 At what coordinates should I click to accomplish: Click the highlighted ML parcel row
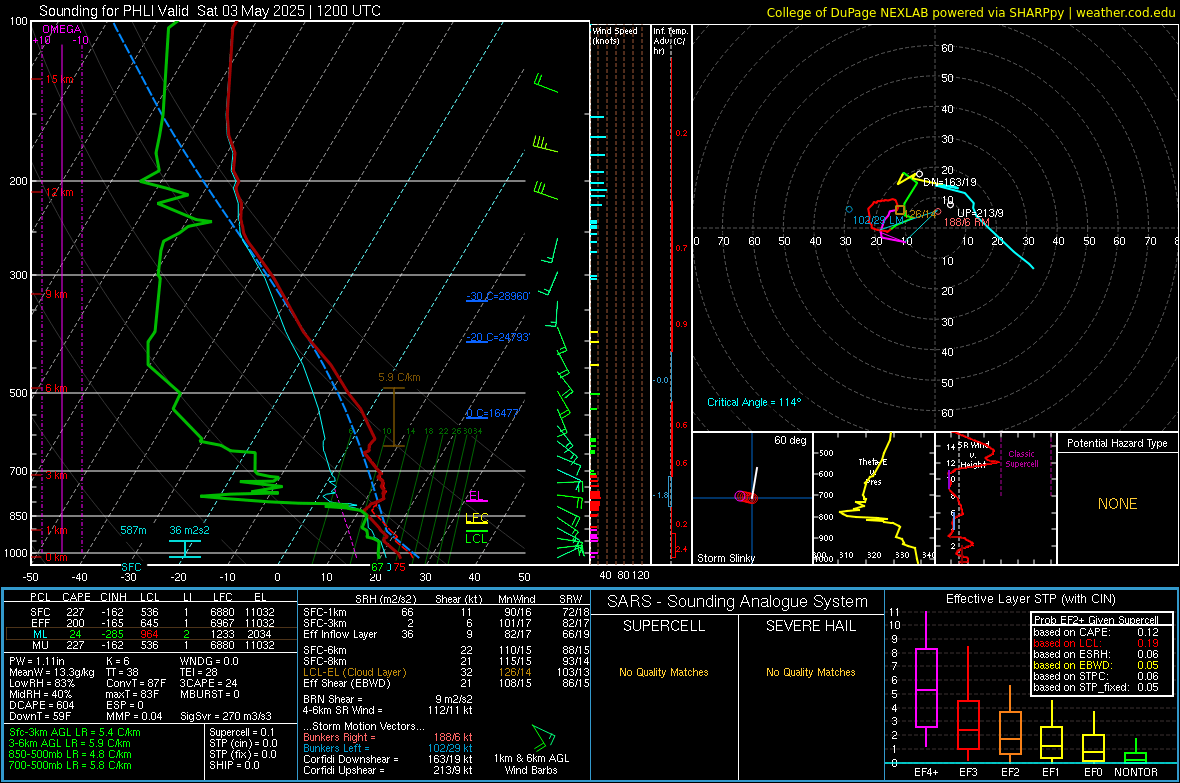151,634
